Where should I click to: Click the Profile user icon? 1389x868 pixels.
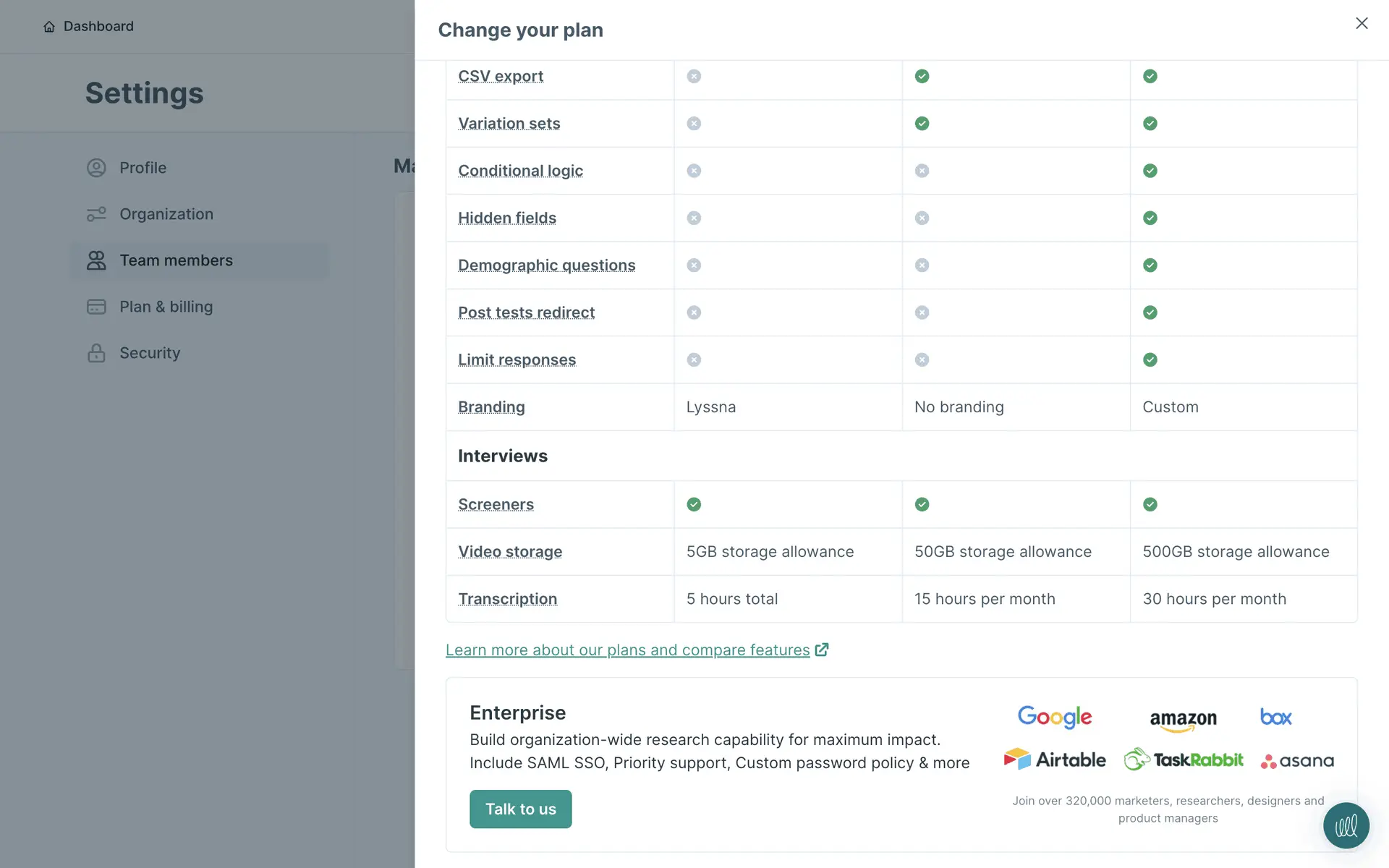[96, 168]
